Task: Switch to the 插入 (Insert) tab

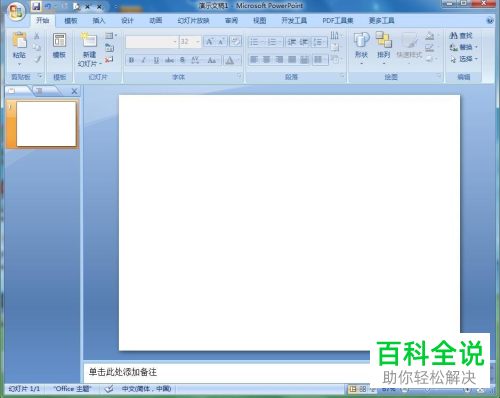Action: tap(99, 21)
